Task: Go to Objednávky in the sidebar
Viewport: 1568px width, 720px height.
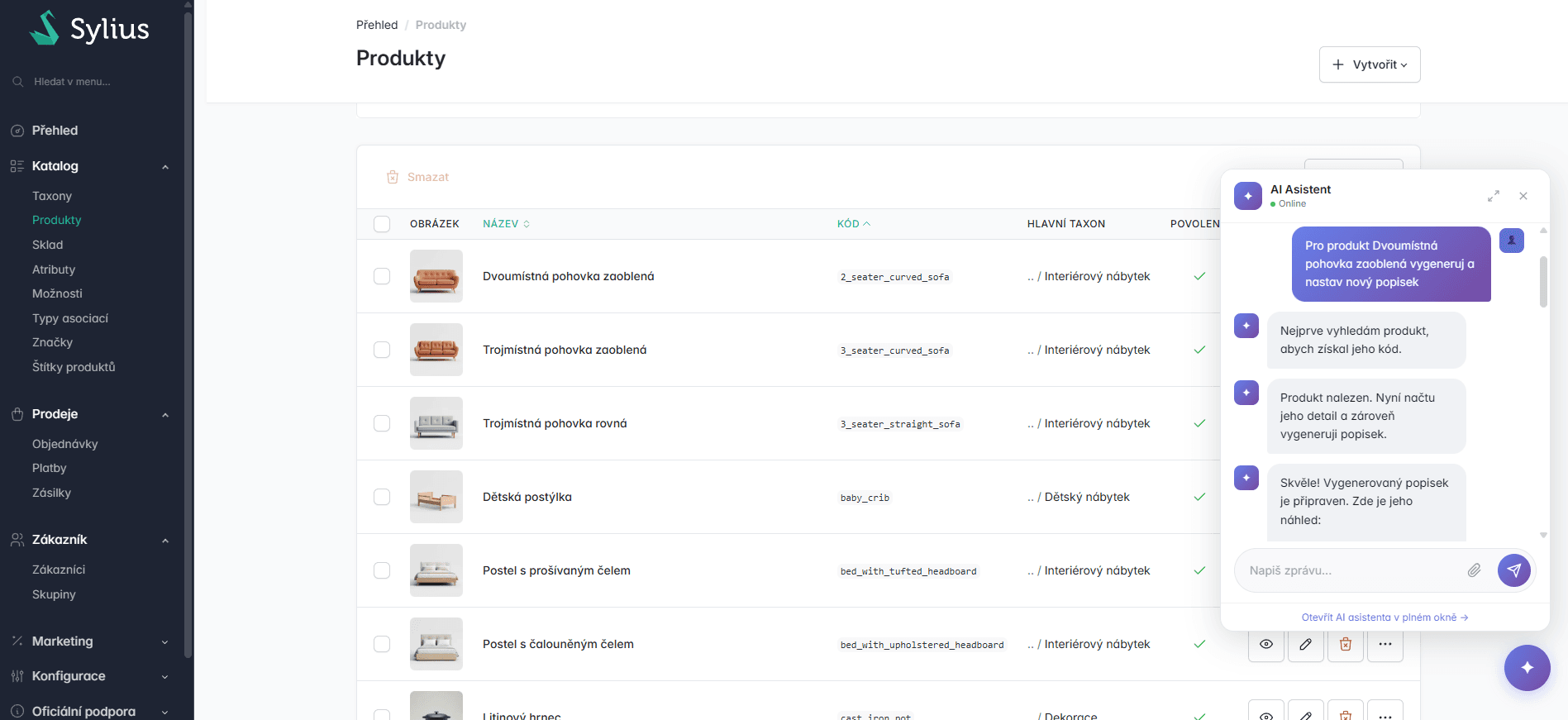Action: pos(64,444)
